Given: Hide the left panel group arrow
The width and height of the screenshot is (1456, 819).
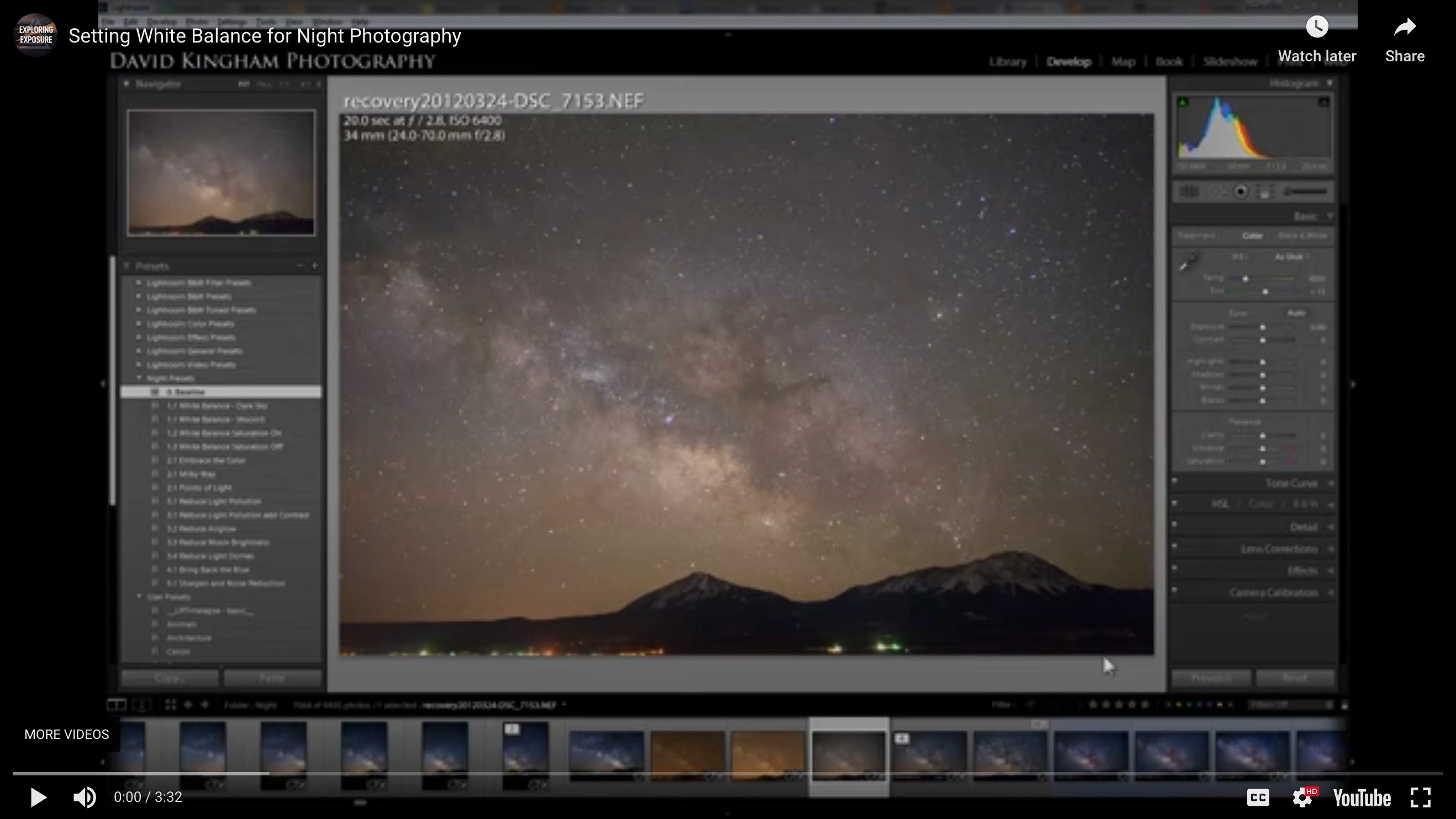Looking at the screenshot, I should (102, 384).
